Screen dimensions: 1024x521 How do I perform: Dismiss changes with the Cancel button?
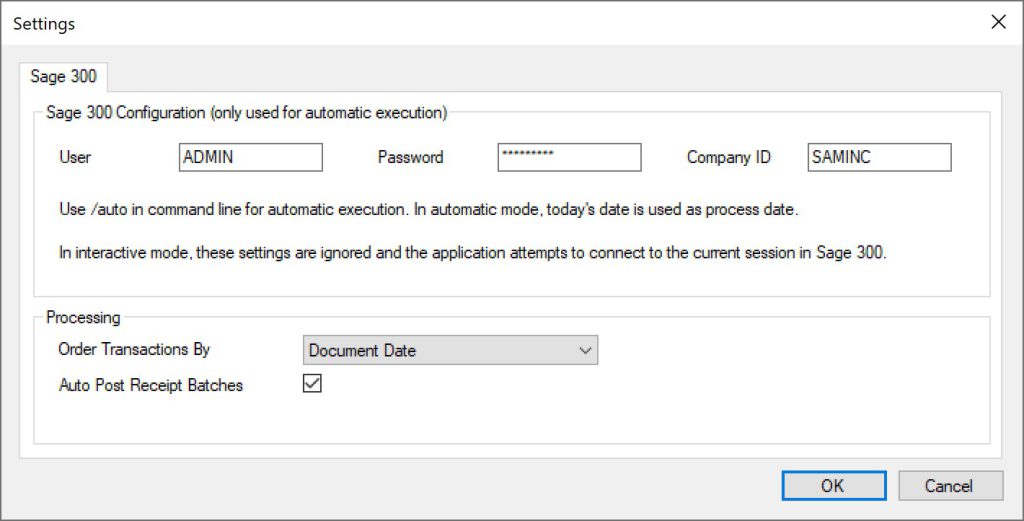click(x=951, y=486)
